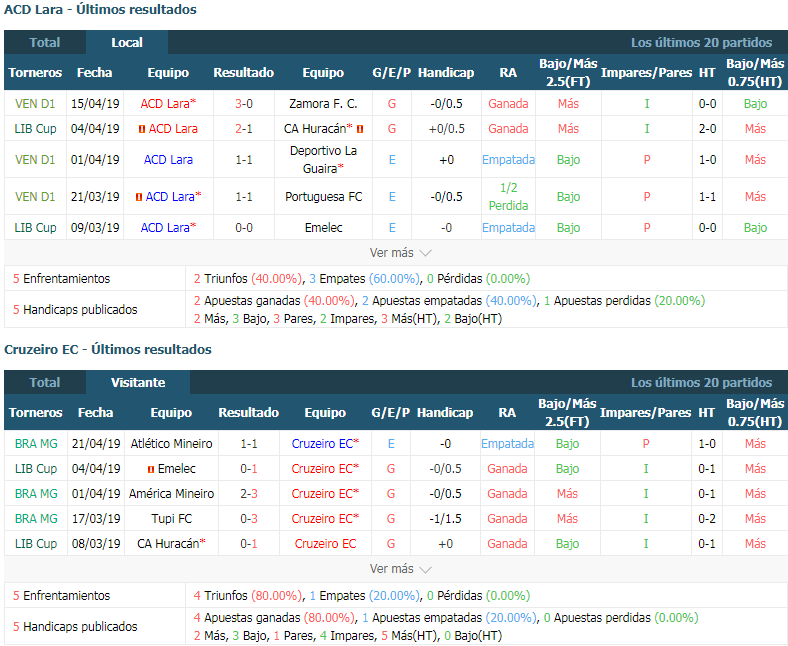The image size is (788, 646).
Task: Switch to Total tab in ACD Lara section
Action: click(x=45, y=43)
